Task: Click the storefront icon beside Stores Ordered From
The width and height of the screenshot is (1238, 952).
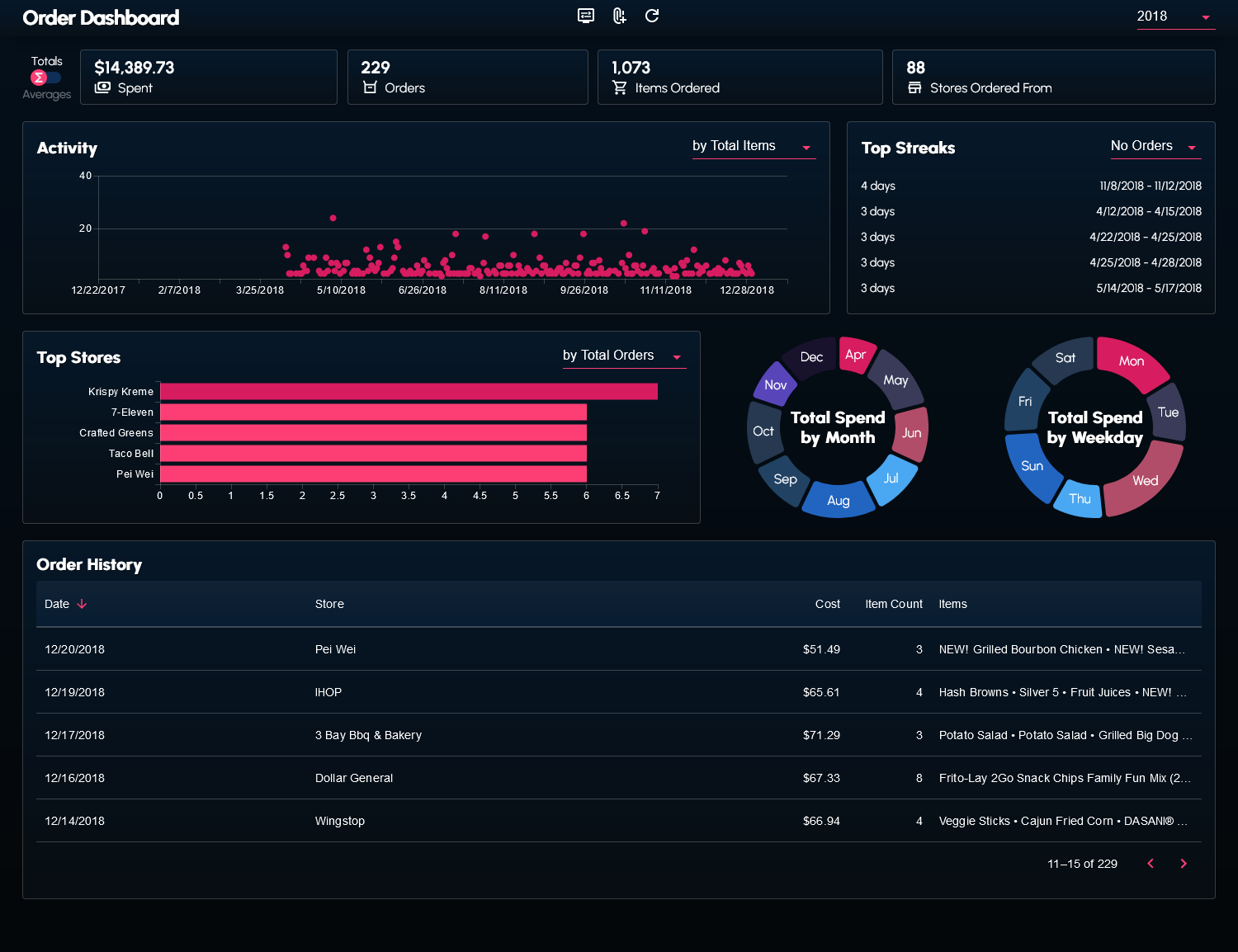Action: pos(914,87)
